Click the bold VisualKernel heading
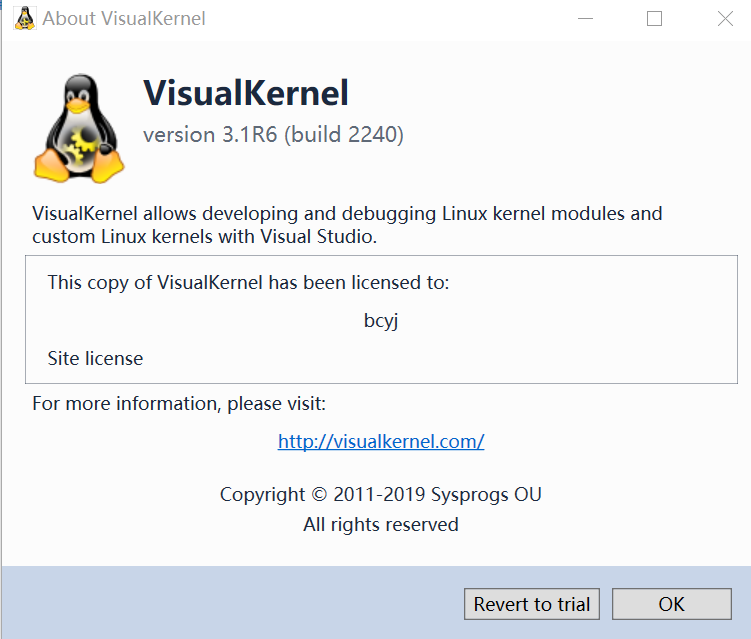 tap(246, 93)
